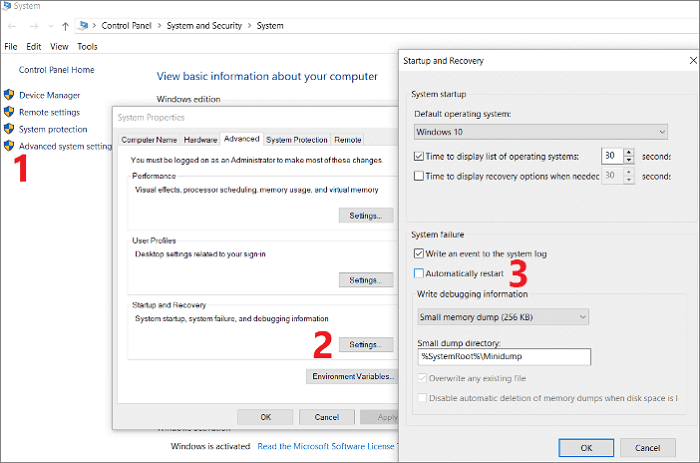Click Cancel in Startup and Recovery
This screenshot has width=700, height=463.
pos(647,448)
